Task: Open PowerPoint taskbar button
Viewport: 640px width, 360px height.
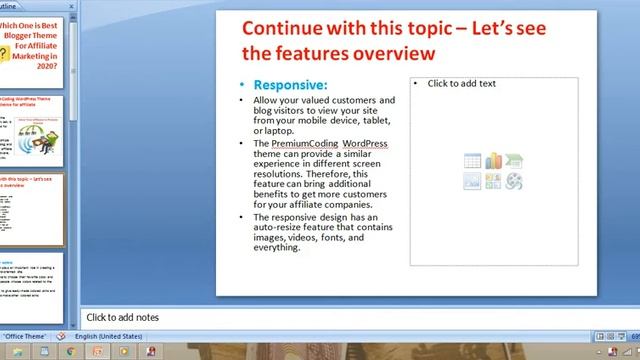Action: coord(98,351)
